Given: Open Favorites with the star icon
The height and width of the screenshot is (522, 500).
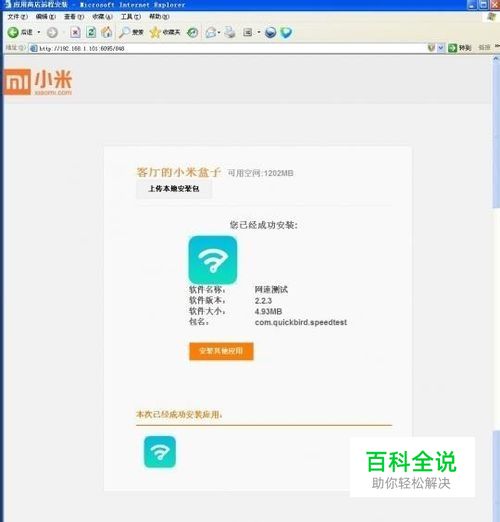Looking at the screenshot, I should (x=165, y=32).
